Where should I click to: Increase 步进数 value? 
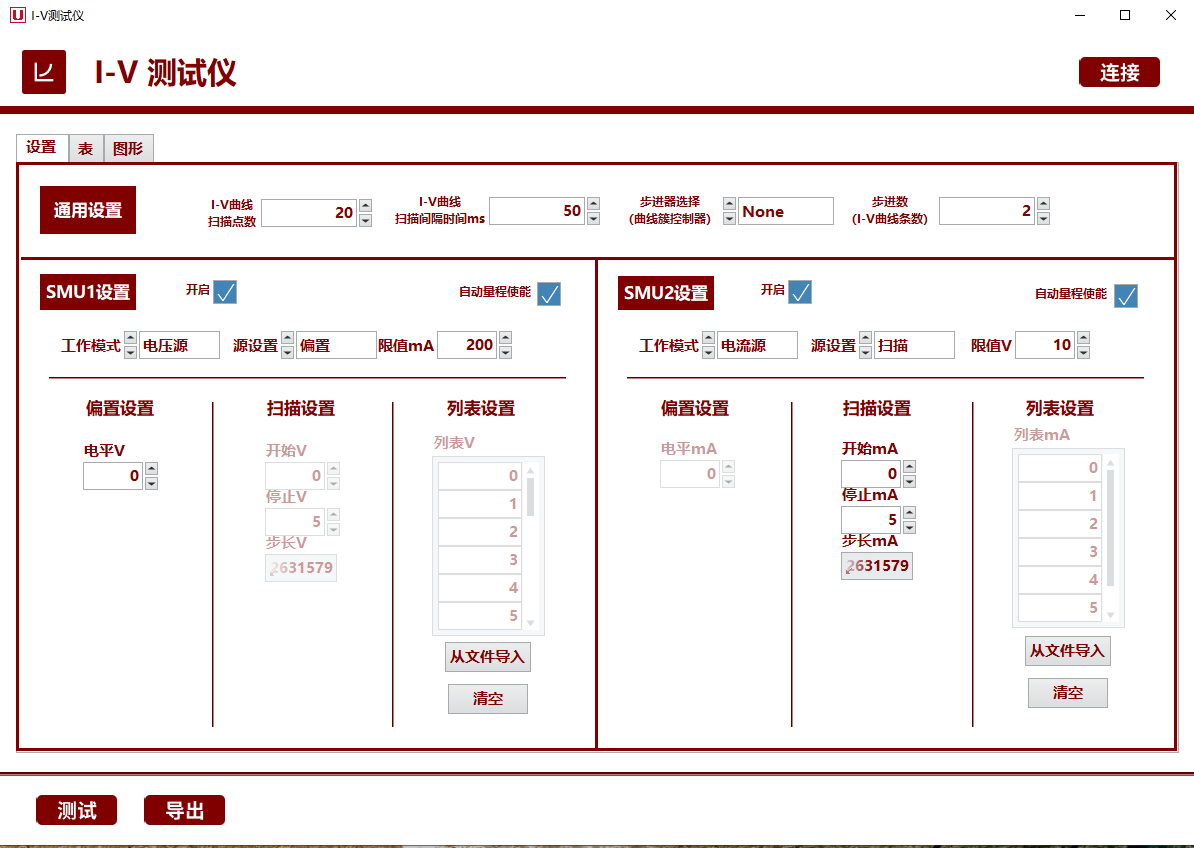coord(1043,203)
